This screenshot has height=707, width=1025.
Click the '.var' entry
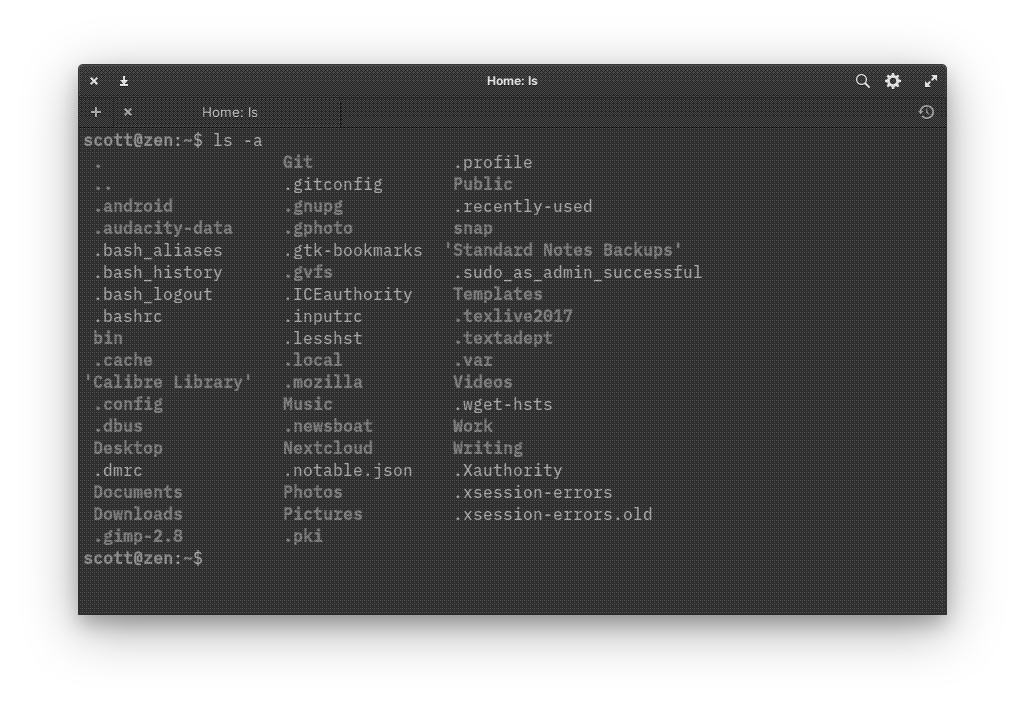[x=473, y=360]
